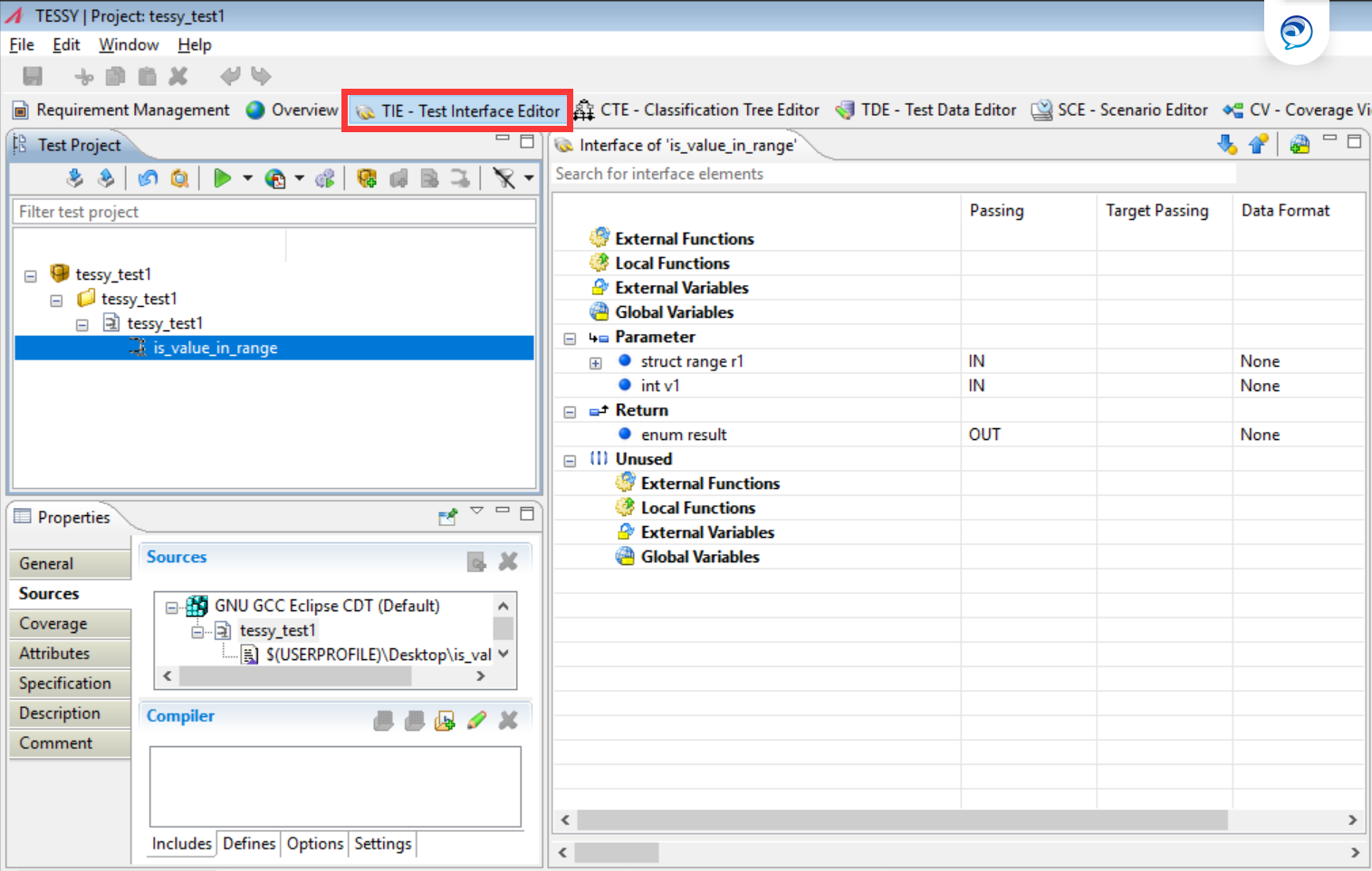This screenshot has height=871, width=1372.
Task: Switch to Overview perspective
Action: (292, 110)
